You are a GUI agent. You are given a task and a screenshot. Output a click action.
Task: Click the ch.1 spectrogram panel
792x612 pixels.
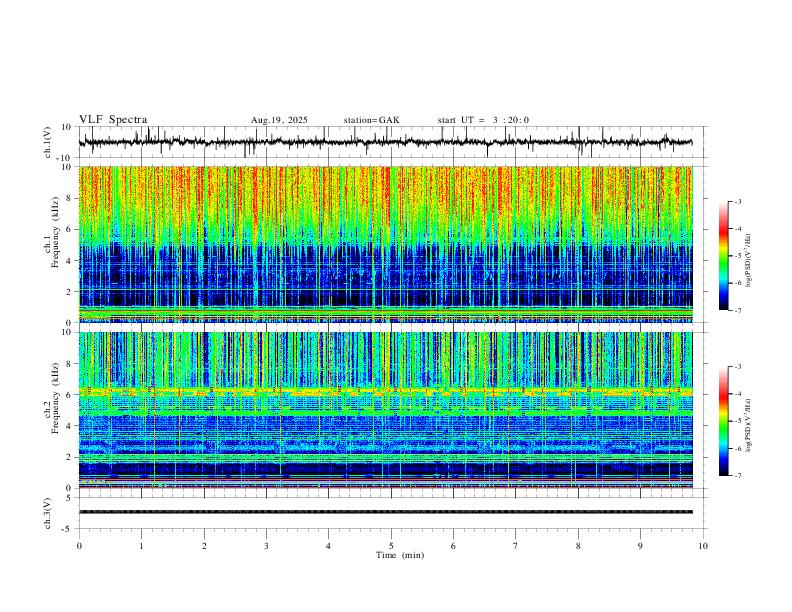coord(386,244)
